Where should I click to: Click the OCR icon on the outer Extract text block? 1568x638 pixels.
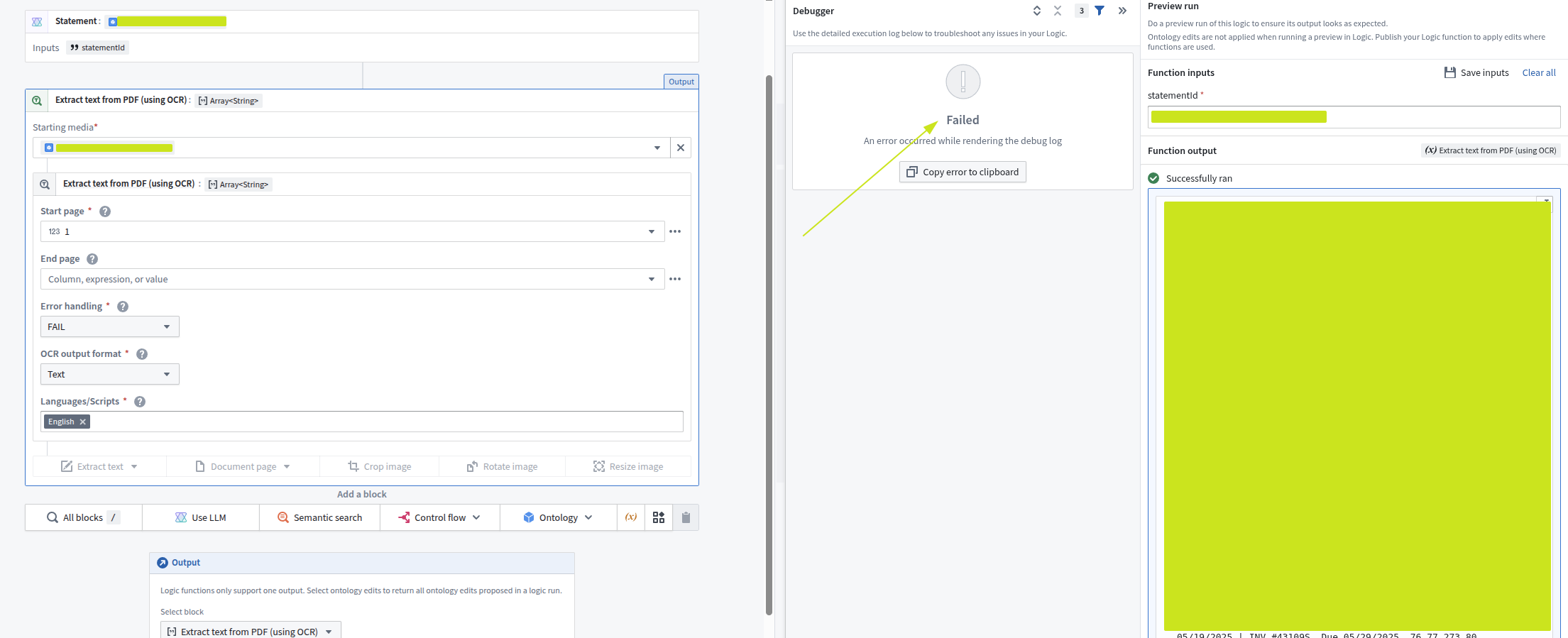pos(37,100)
